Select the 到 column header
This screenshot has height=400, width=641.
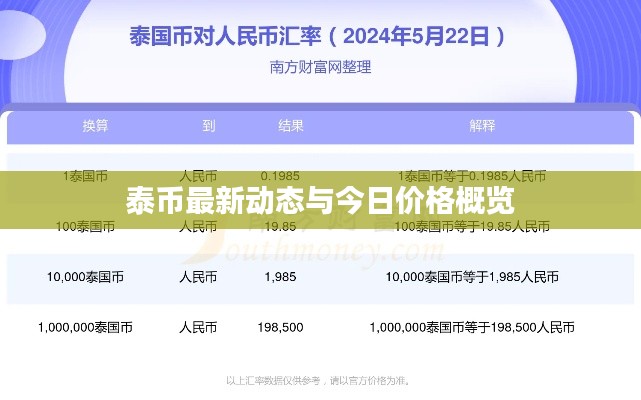point(208,126)
